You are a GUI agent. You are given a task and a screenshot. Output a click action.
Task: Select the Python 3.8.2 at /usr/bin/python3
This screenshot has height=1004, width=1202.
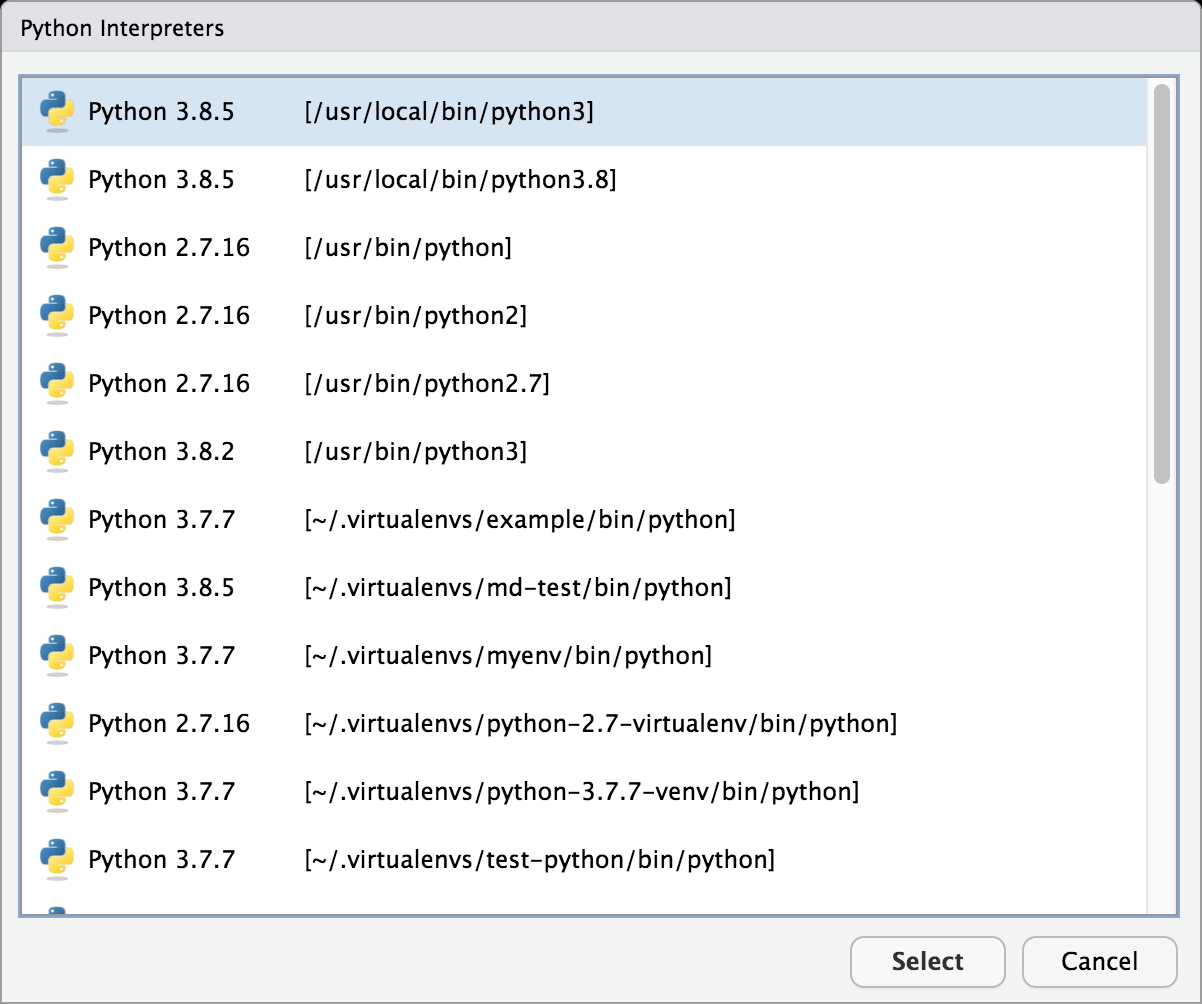coord(300,451)
